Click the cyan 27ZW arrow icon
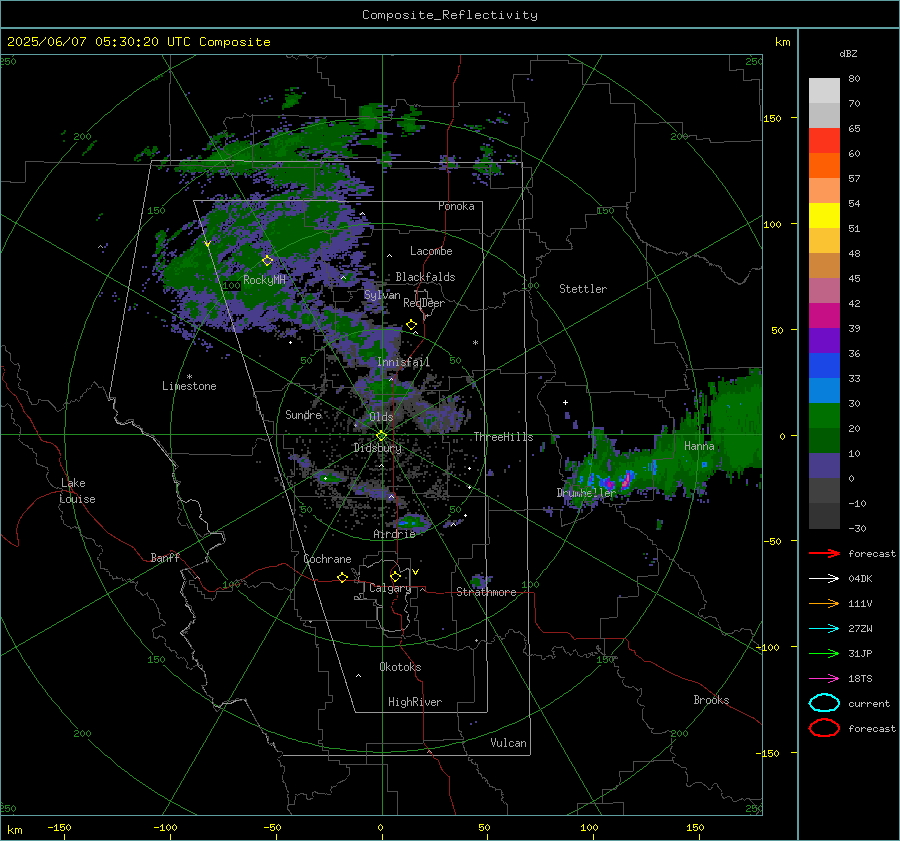Viewport: 900px width, 841px height. [824, 629]
